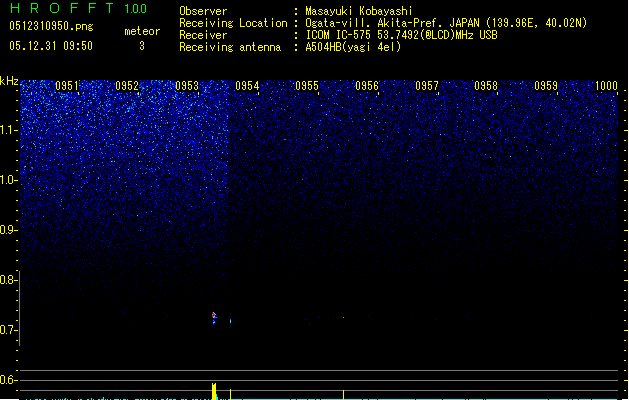This screenshot has width=629, height=400.
Task: Click the 0956 time marker
Action: tap(367, 86)
